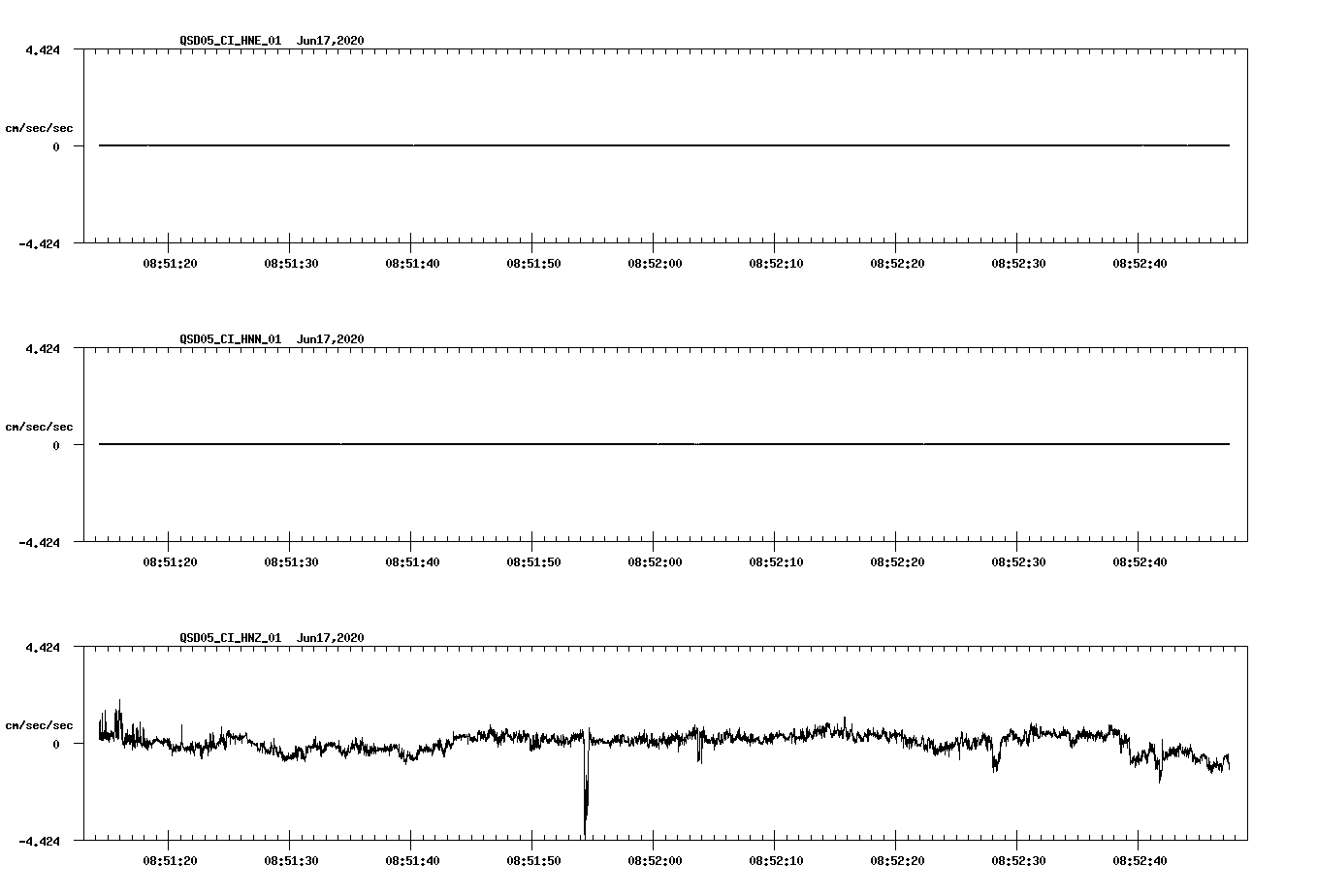
Task: Click the flat HNN waveform trace line
Action: (664, 444)
